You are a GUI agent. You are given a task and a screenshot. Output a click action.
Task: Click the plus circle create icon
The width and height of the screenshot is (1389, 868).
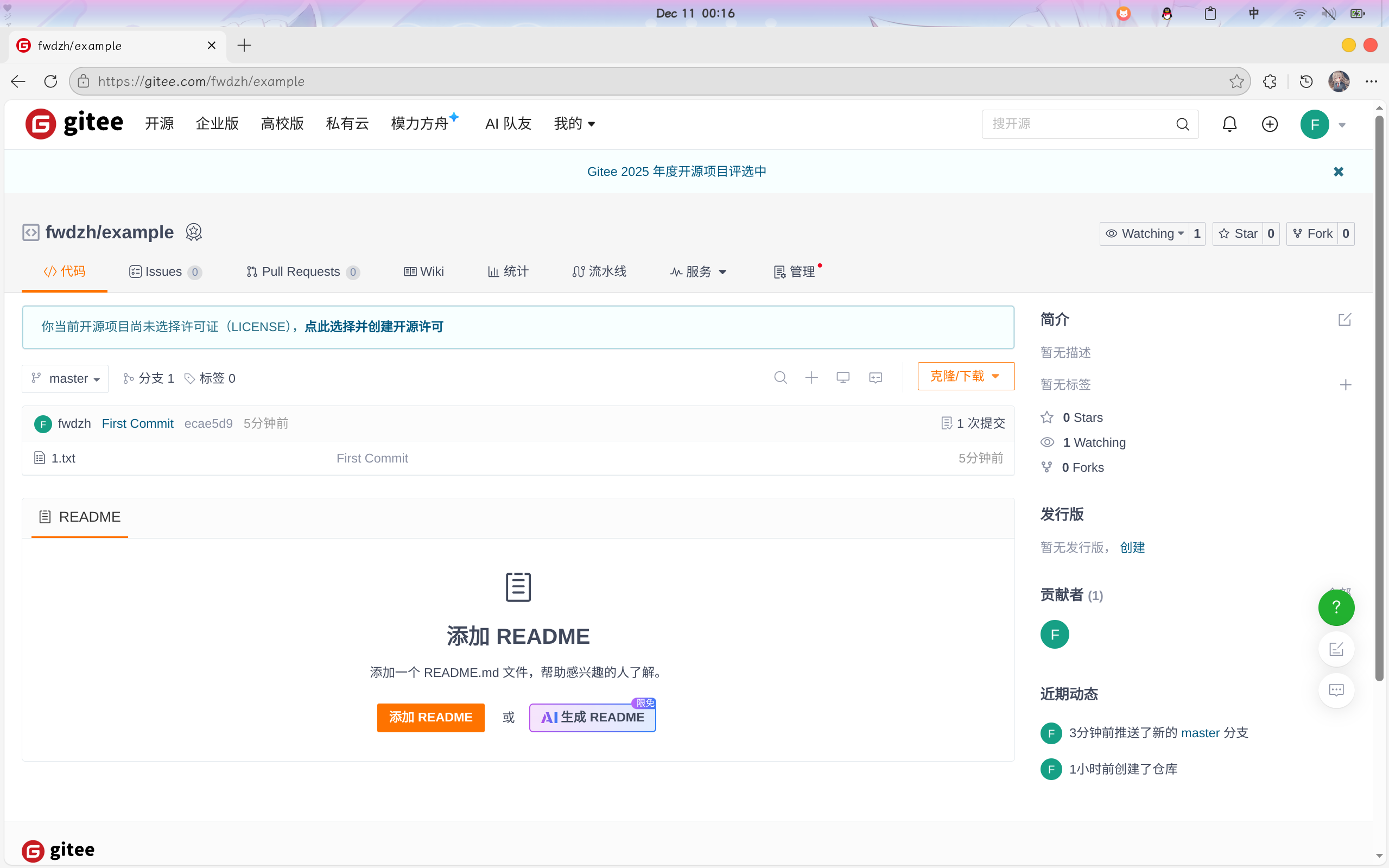coord(1270,124)
